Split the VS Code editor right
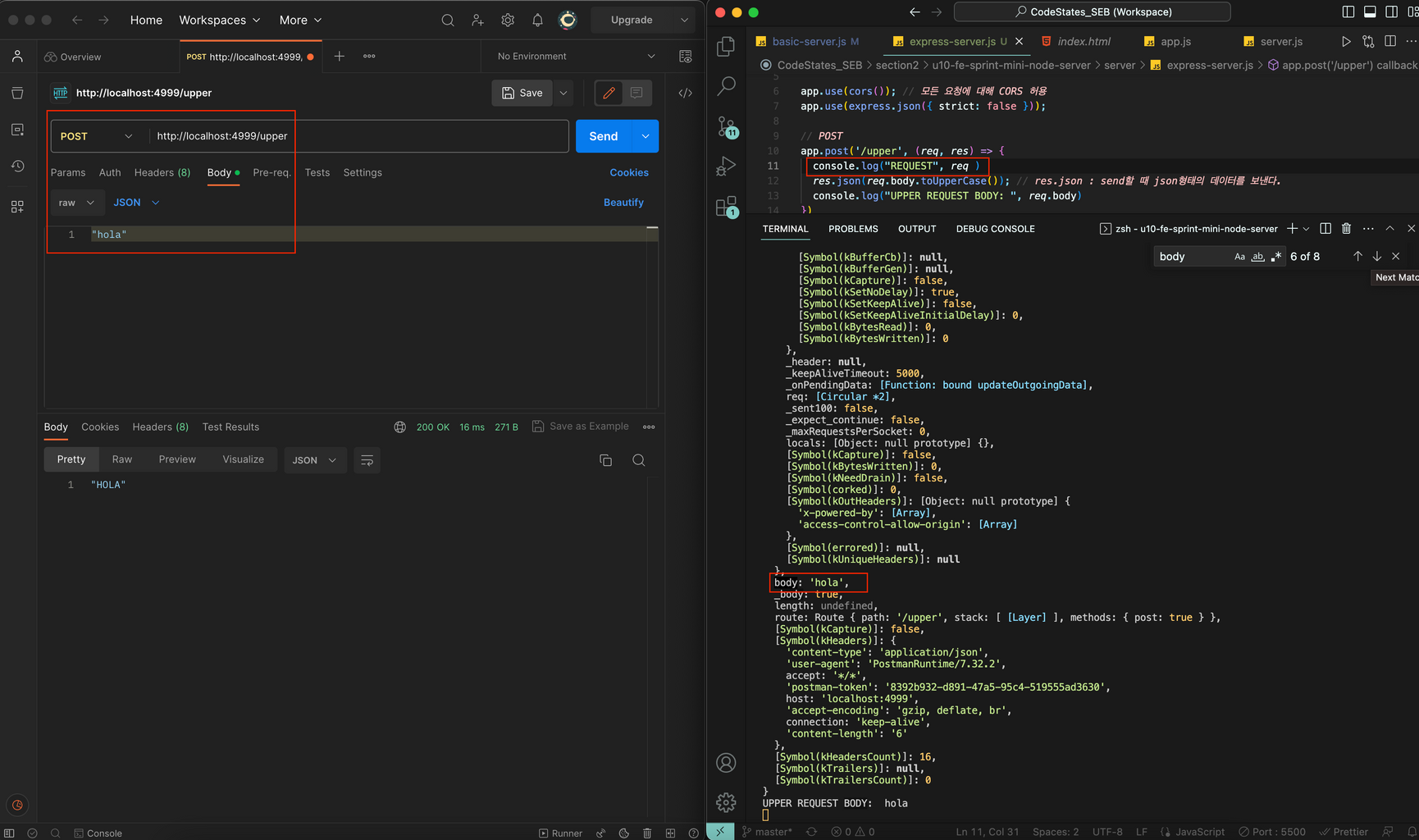The image size is (1419, 840). [1390, 41]
